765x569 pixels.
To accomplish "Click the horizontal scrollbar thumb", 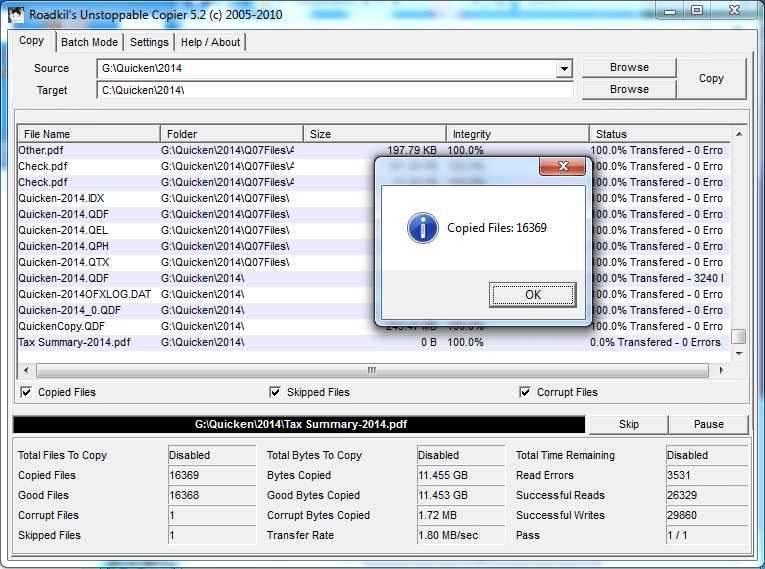I will click(x=372, y=370).
